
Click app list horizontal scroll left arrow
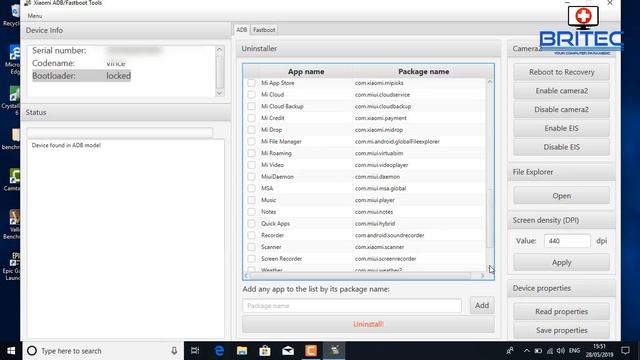pos(246,276)
